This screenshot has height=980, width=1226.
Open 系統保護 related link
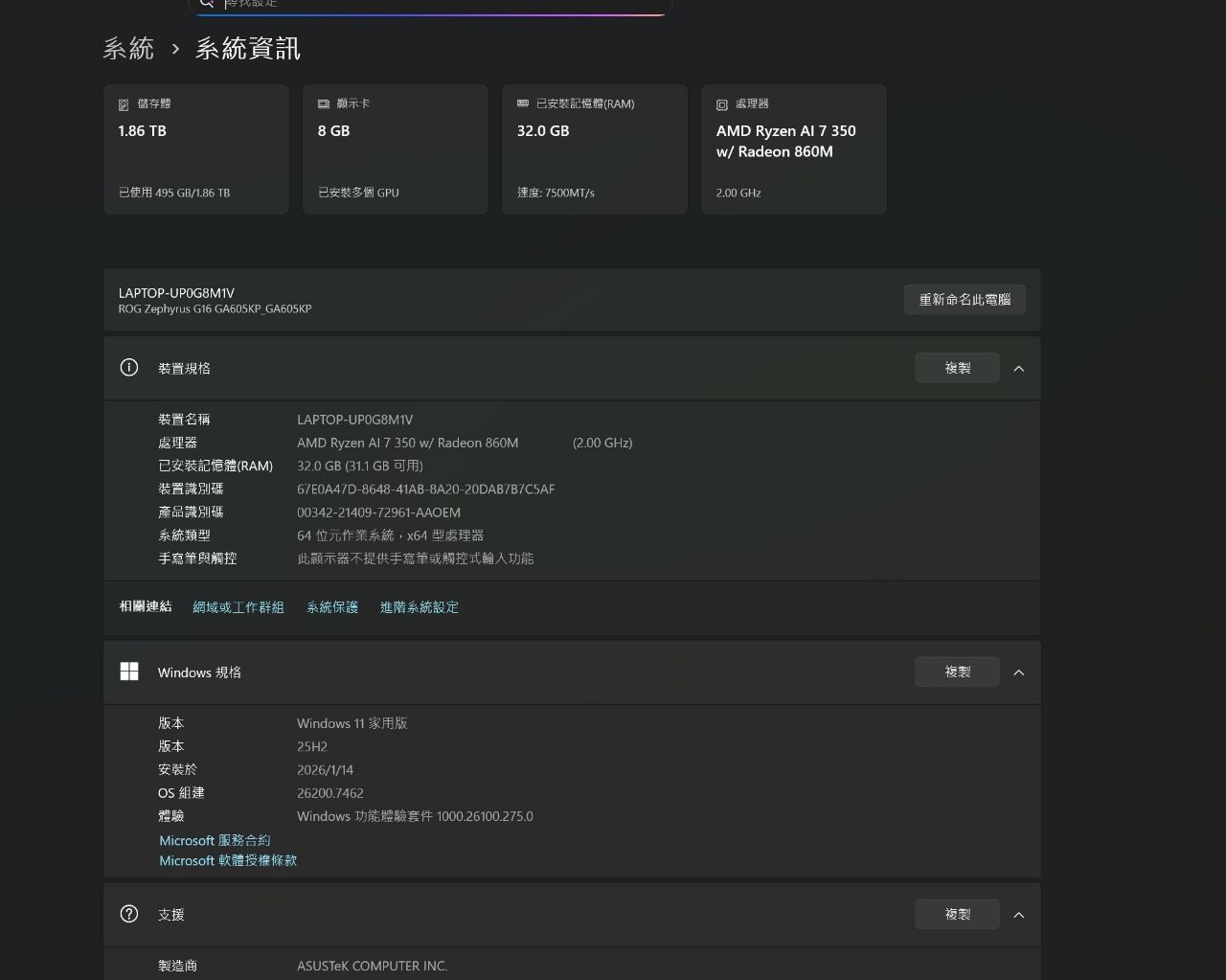pyautogui.click(x=332, y=607)
